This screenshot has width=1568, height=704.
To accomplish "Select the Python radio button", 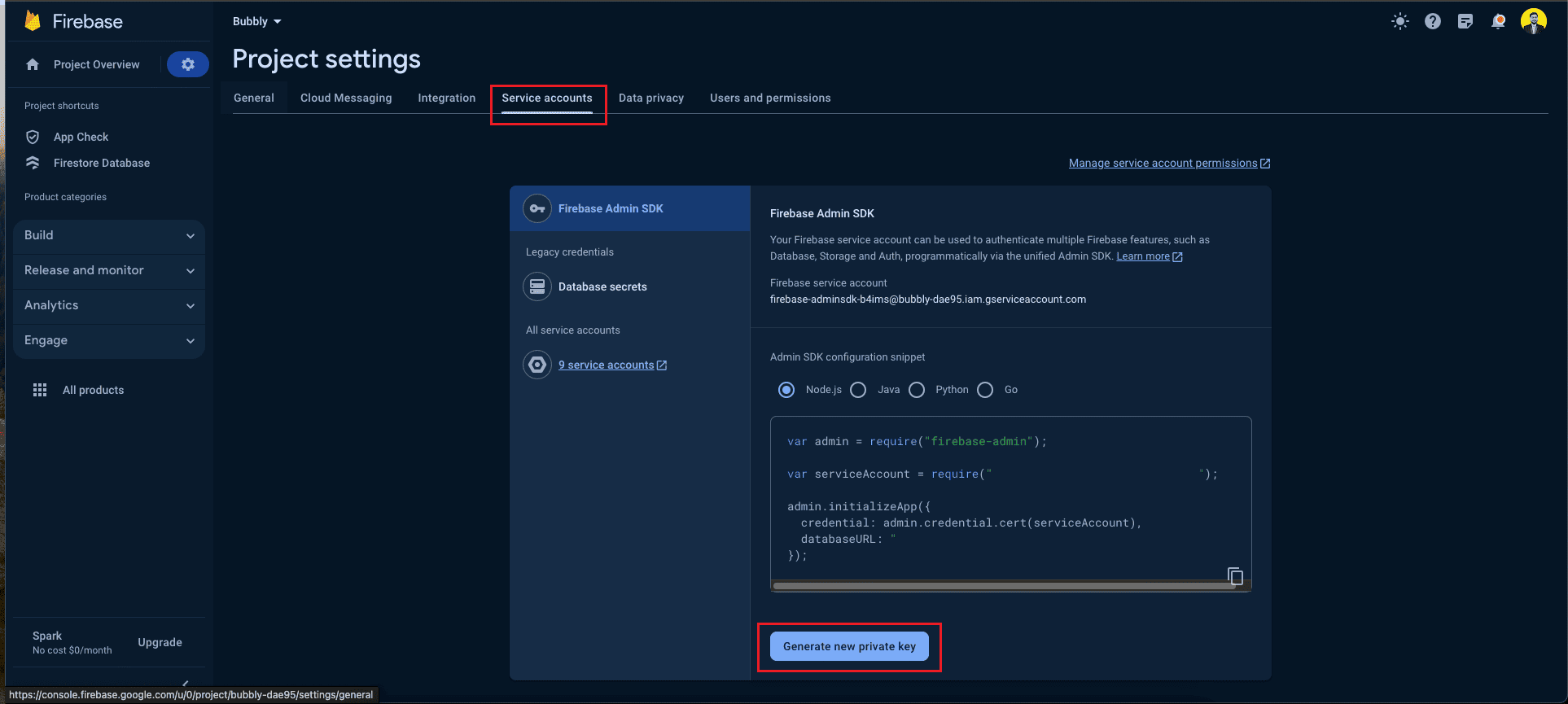I will tap(917, 390).
